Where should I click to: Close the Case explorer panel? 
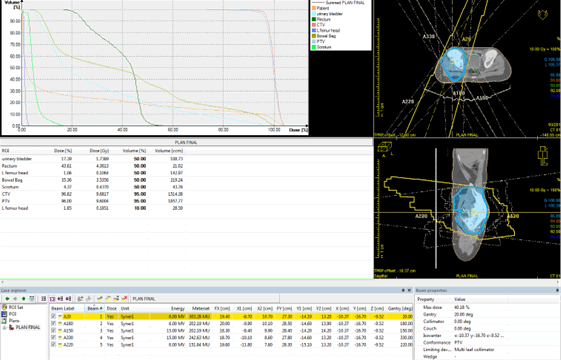pyautogui.click(x=410, y=290)
